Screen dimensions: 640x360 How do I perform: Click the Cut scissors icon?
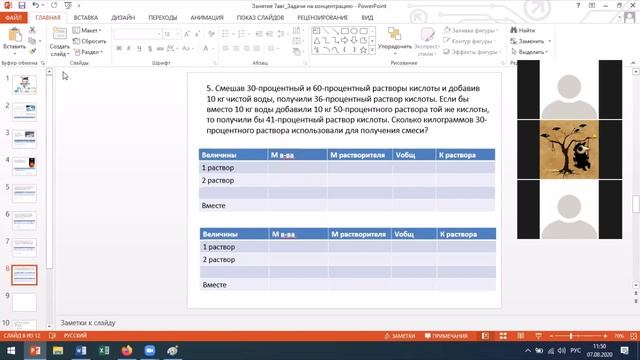[32, 30]
